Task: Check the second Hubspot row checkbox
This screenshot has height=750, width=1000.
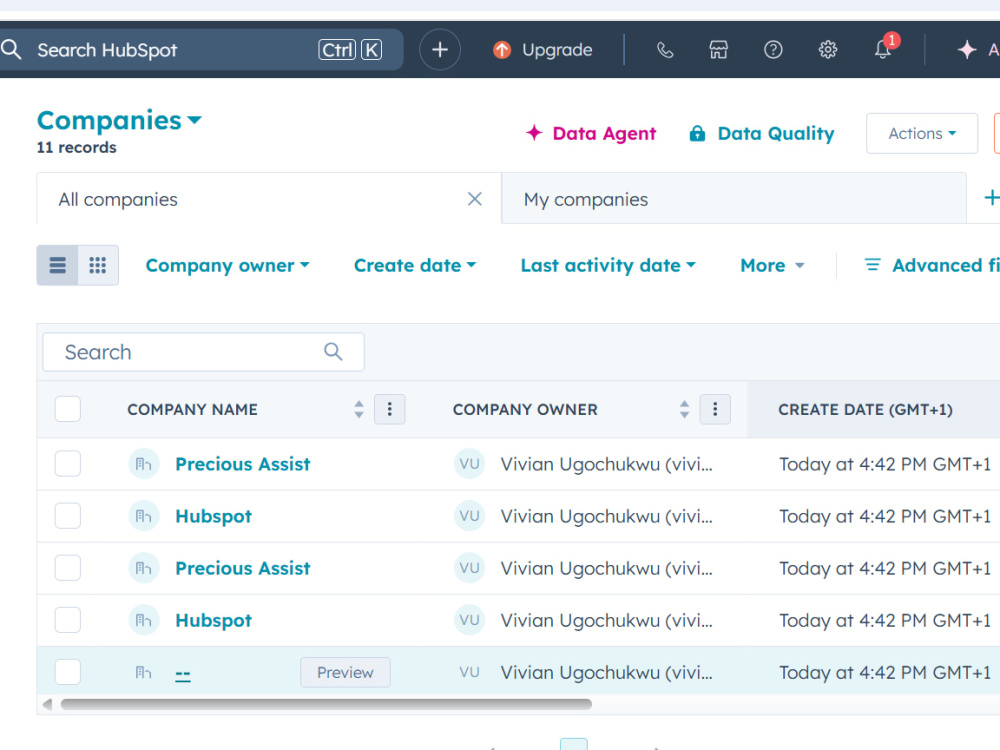Action: click(x=68, y=620)
